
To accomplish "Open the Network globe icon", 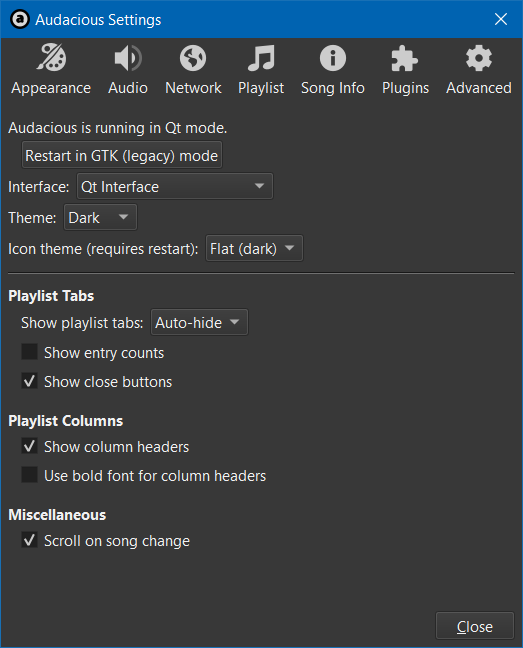I will pos(193,58).
